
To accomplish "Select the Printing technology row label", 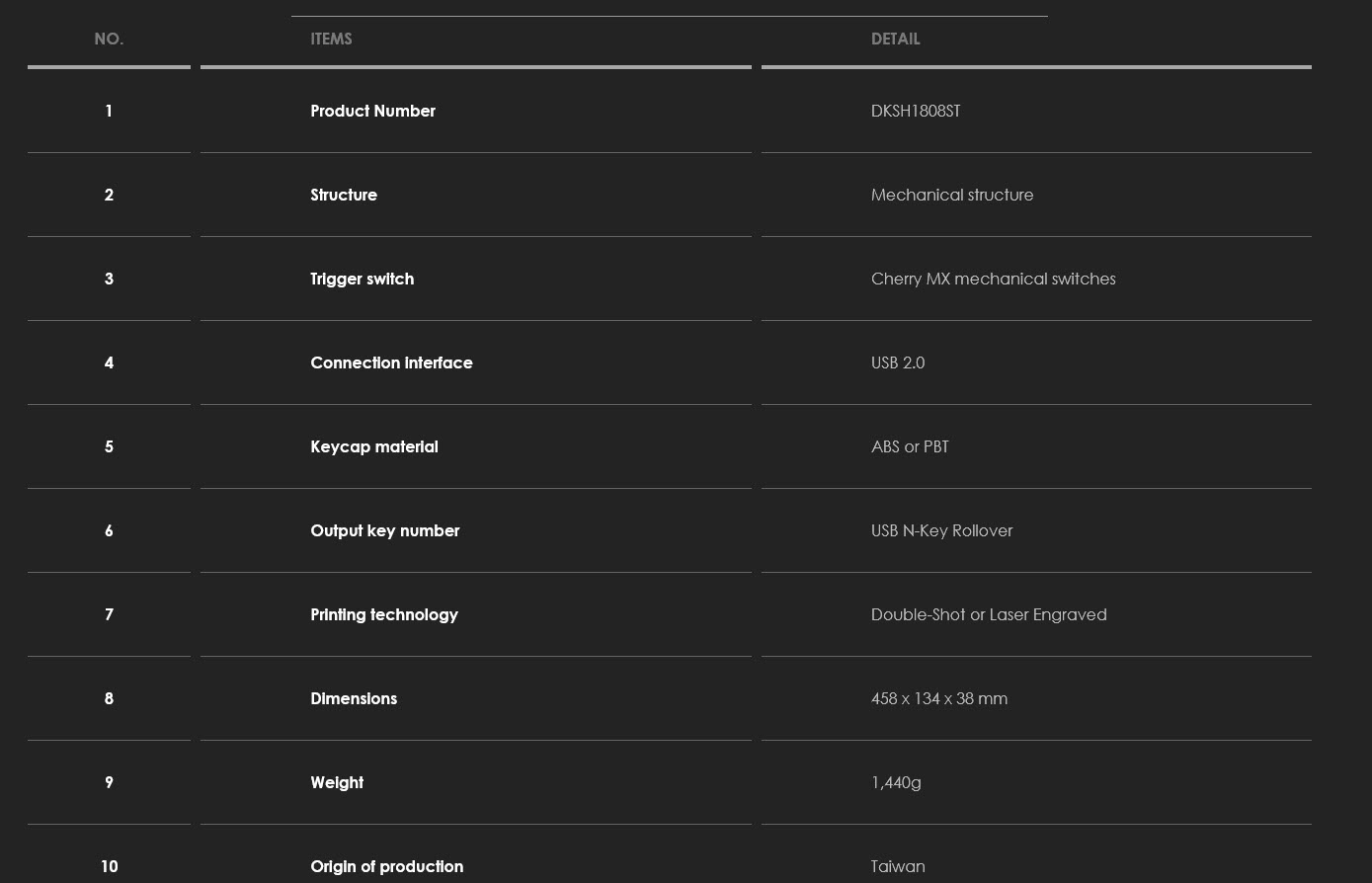I will pos(383,614).
